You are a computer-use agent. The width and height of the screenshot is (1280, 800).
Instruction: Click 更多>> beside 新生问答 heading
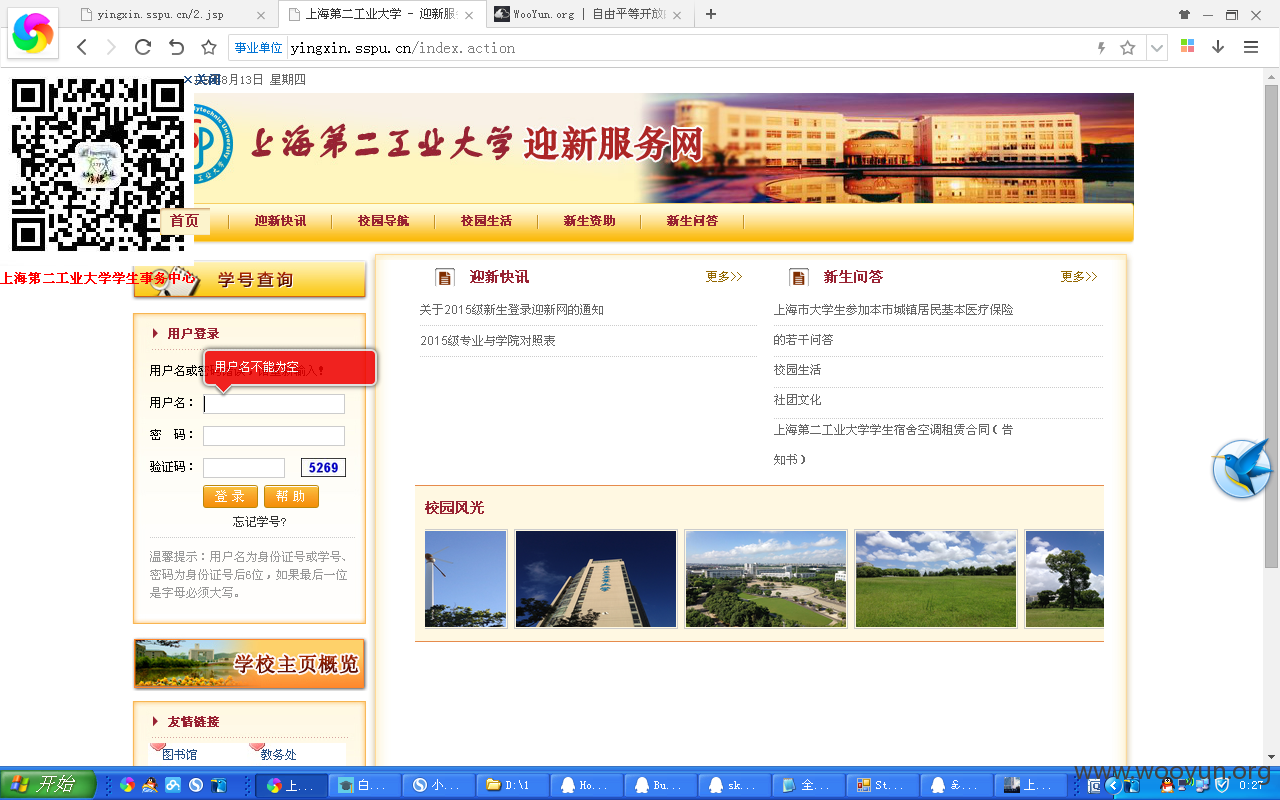[x=1079, y=277]
